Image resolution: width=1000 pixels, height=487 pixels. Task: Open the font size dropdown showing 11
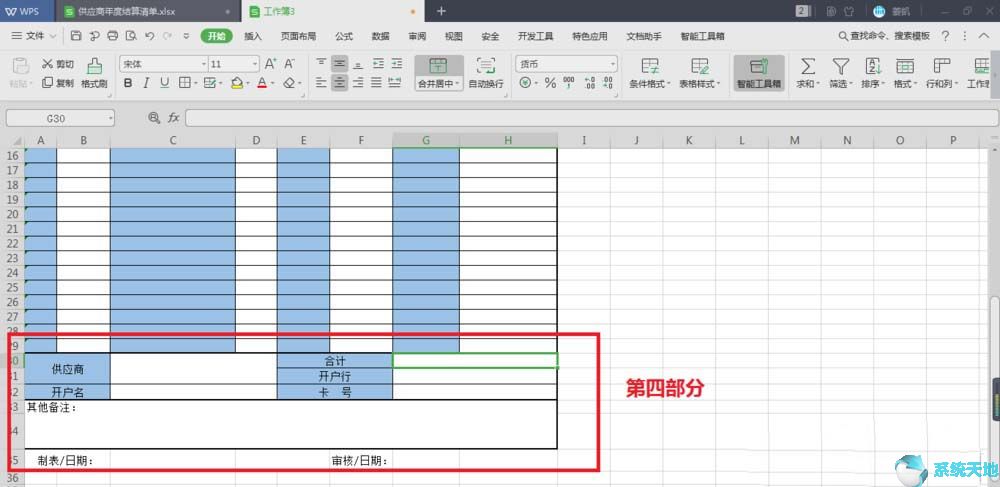pos(255,64)
